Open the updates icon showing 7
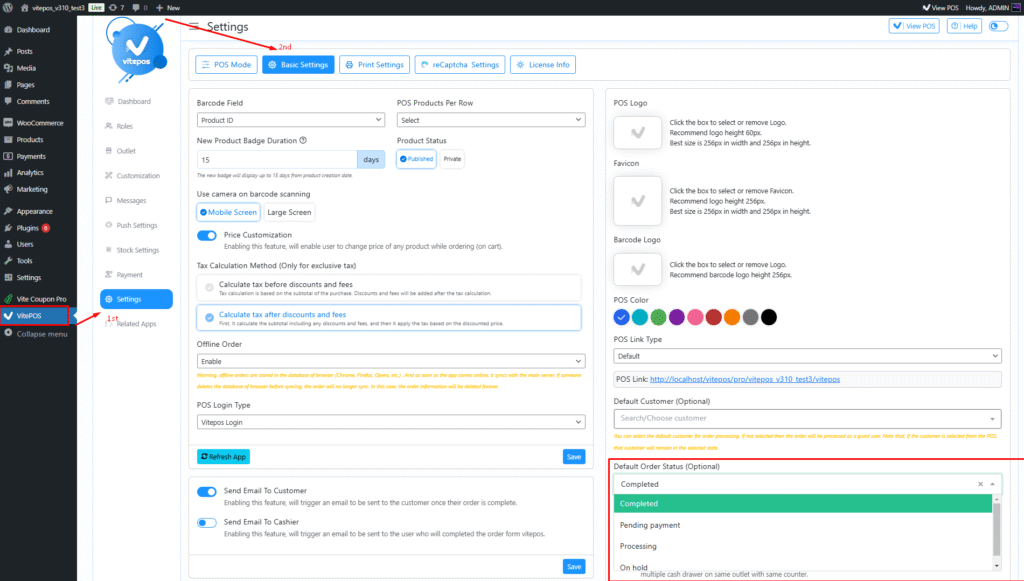This screenshot has height=581, width=1024. pos(116,8)
